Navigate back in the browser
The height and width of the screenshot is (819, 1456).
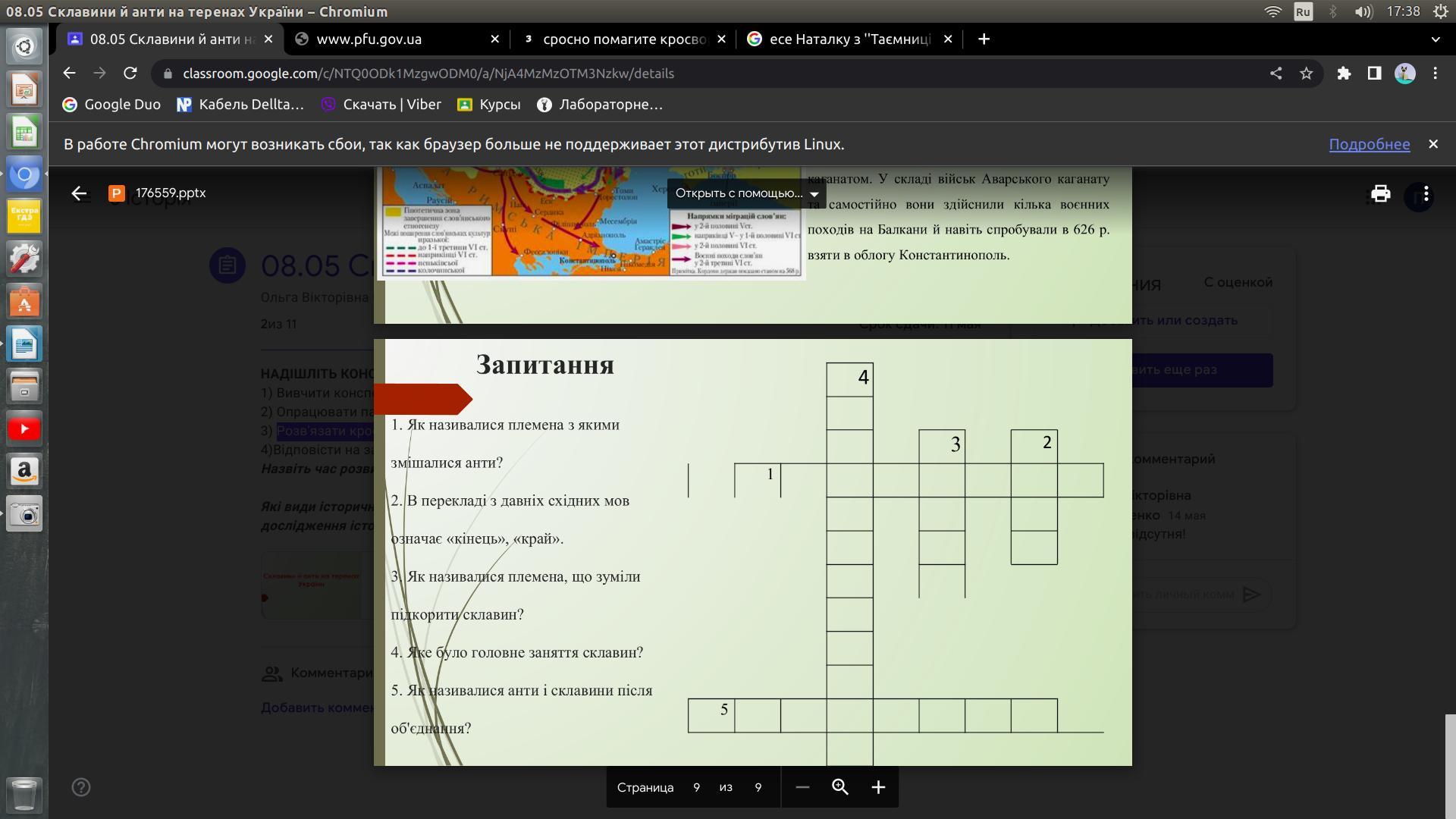[69, 74]
